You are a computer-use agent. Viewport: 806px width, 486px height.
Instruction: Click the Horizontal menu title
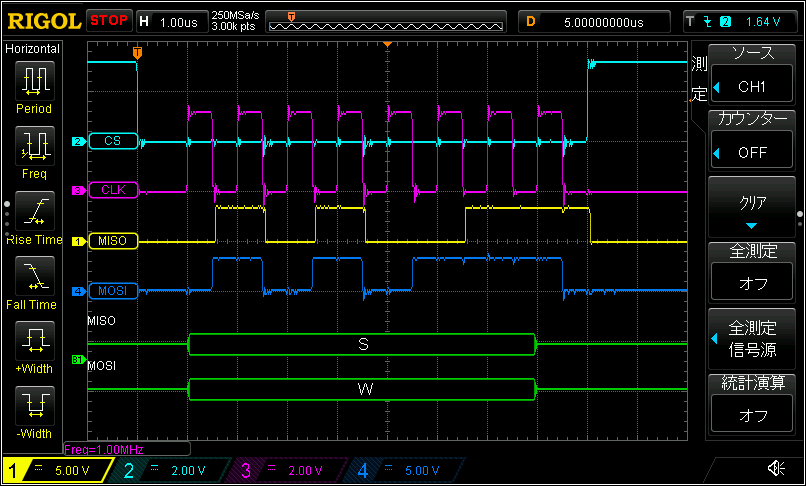(x=32, y=49)
